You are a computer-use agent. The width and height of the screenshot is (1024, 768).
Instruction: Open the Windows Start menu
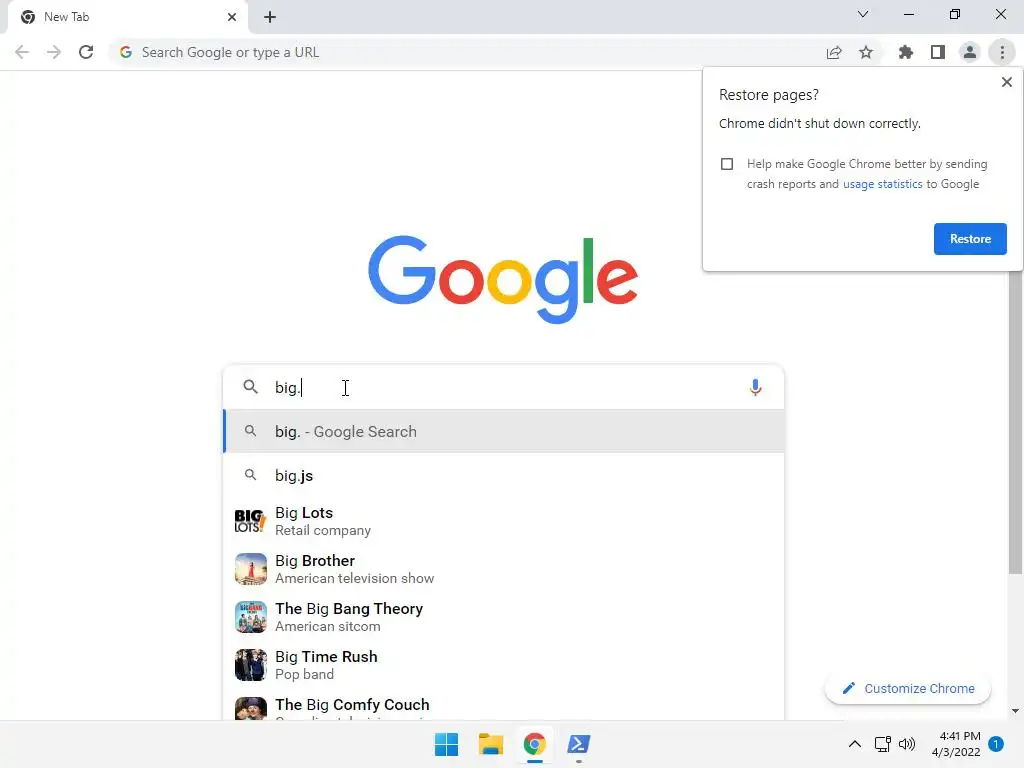447,744
